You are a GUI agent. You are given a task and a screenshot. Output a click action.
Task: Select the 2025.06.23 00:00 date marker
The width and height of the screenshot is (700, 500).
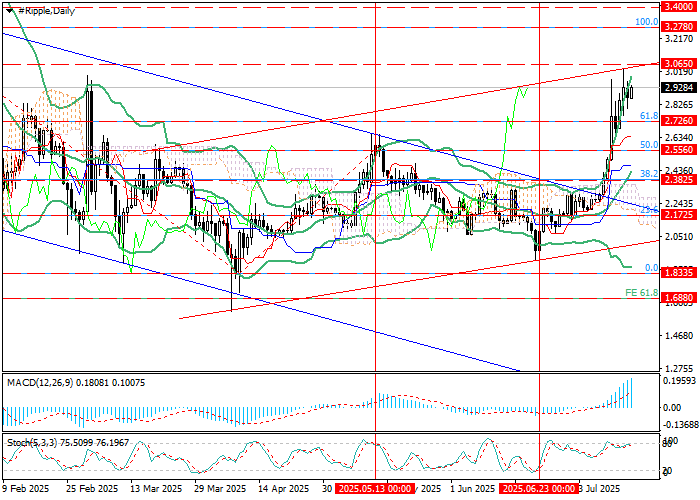538,491
